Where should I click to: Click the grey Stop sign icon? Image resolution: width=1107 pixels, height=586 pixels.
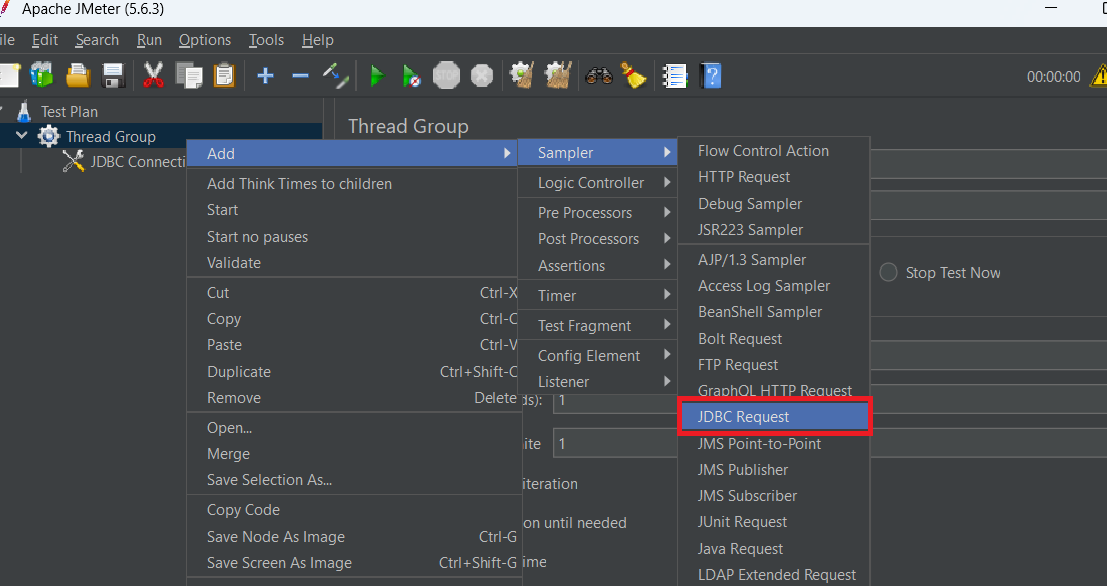click(446, 75)
